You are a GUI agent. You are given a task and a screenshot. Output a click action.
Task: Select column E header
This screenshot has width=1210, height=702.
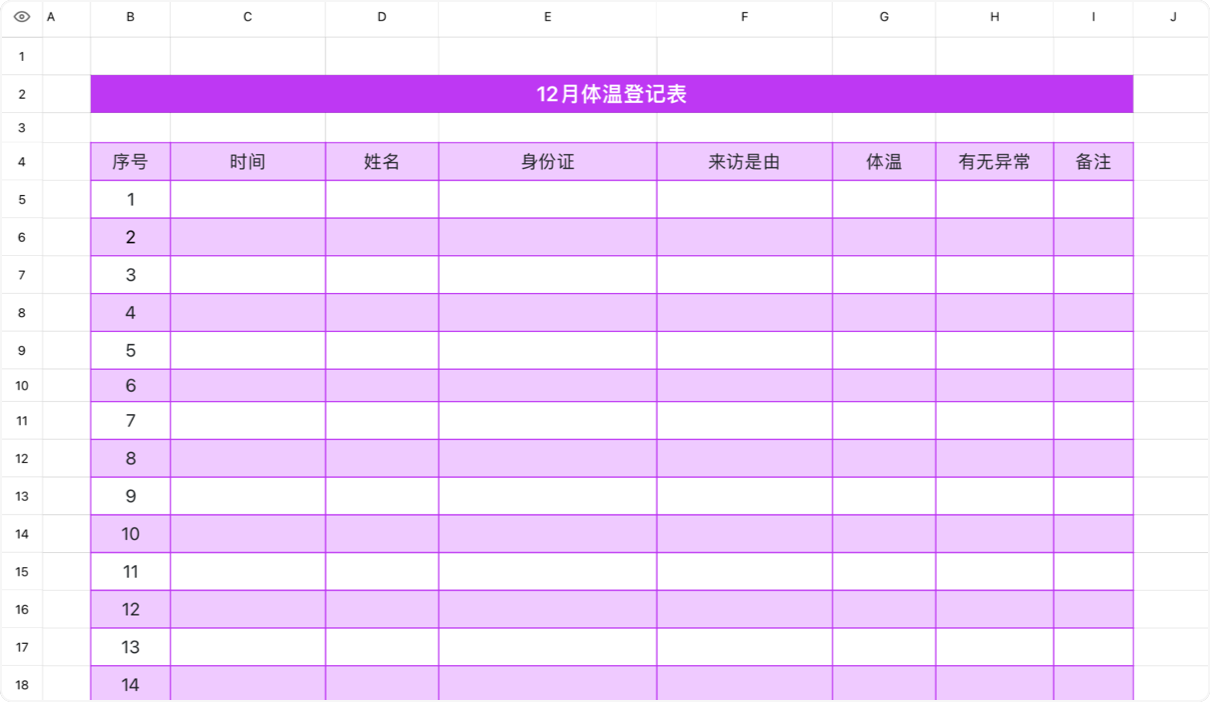(x=548, y=17)
